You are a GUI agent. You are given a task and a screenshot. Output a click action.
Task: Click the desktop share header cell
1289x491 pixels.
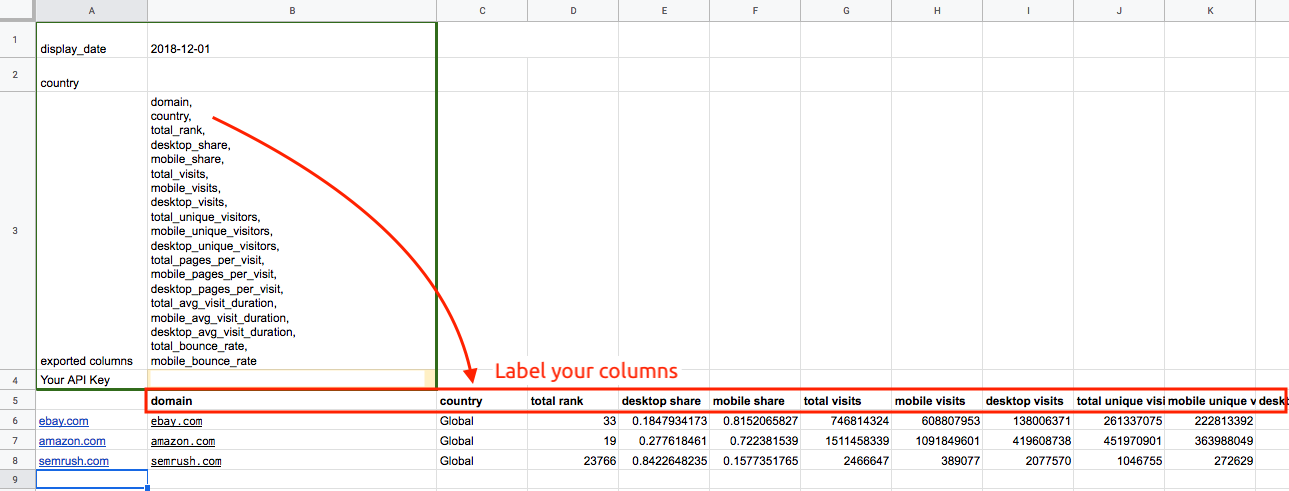(664, 401)
